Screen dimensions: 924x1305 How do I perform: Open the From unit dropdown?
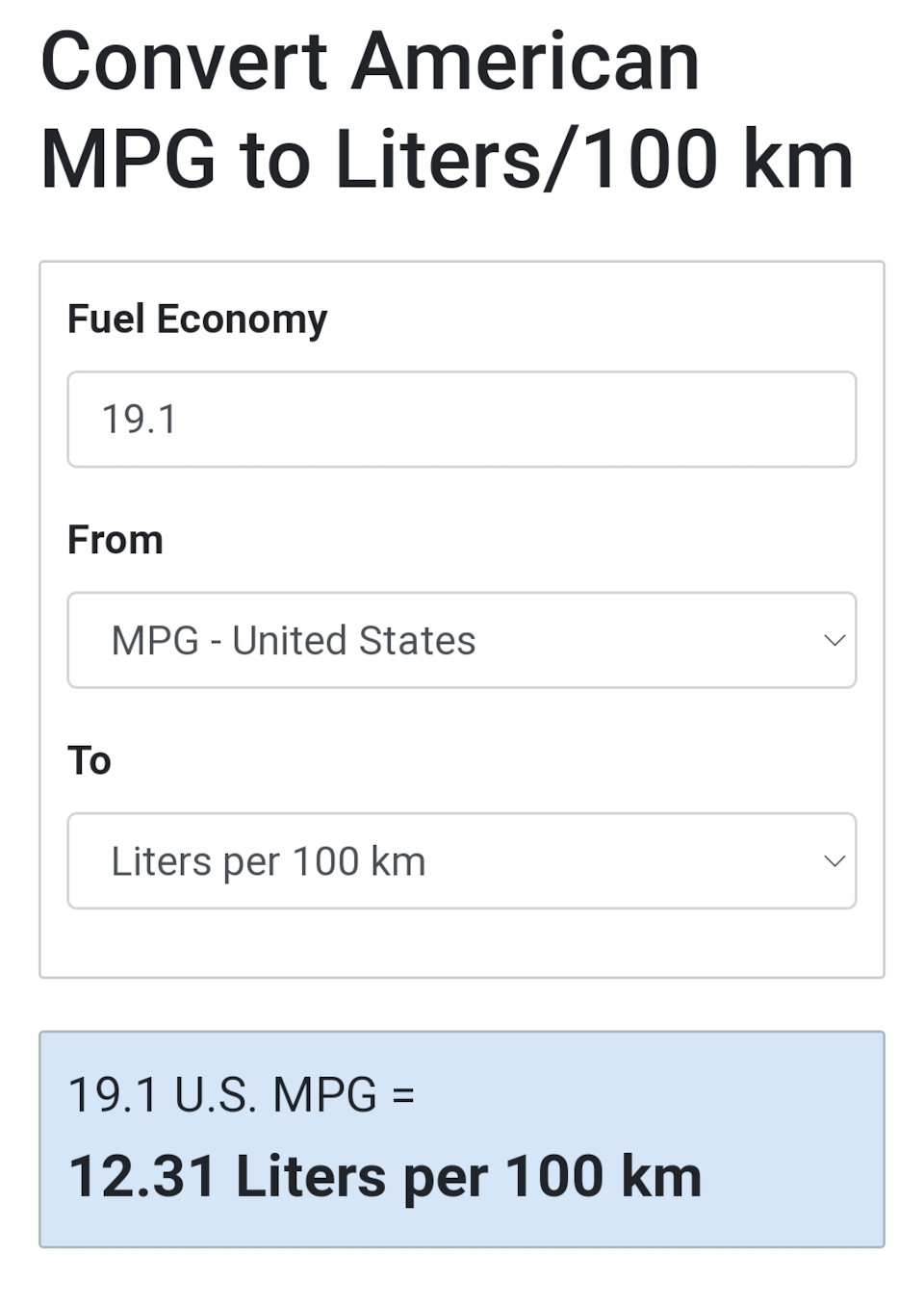point(462,640)
